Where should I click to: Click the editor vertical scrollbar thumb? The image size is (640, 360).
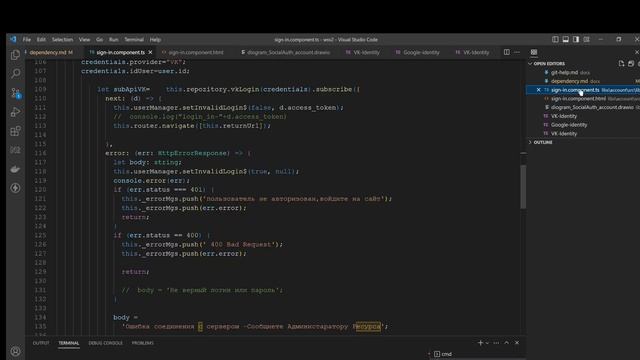[x=523, y=186]
